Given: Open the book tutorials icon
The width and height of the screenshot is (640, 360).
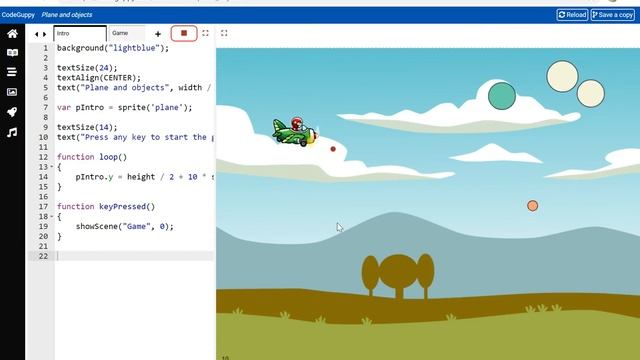Looking at the screenshot, I should pyautogui.click(x=12, y=53).
